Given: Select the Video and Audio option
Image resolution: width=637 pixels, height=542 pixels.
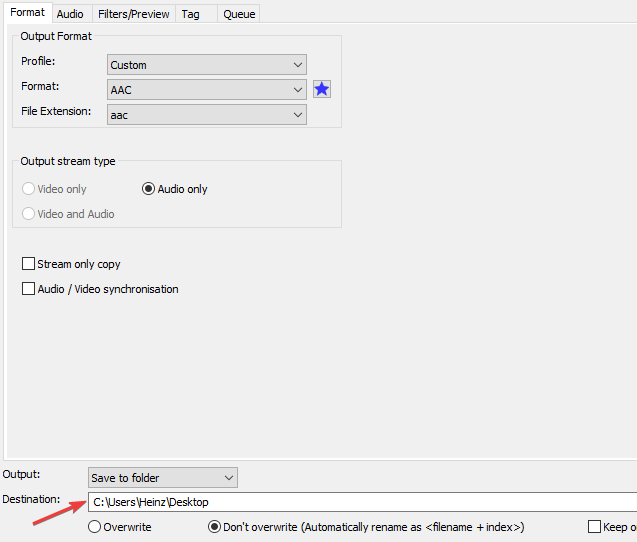Looking at the screenshot, I should coord(29,214).
